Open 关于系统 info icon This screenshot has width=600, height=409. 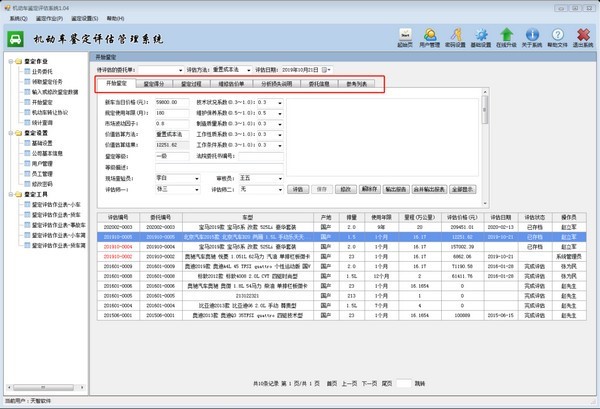tap(533, 35)
